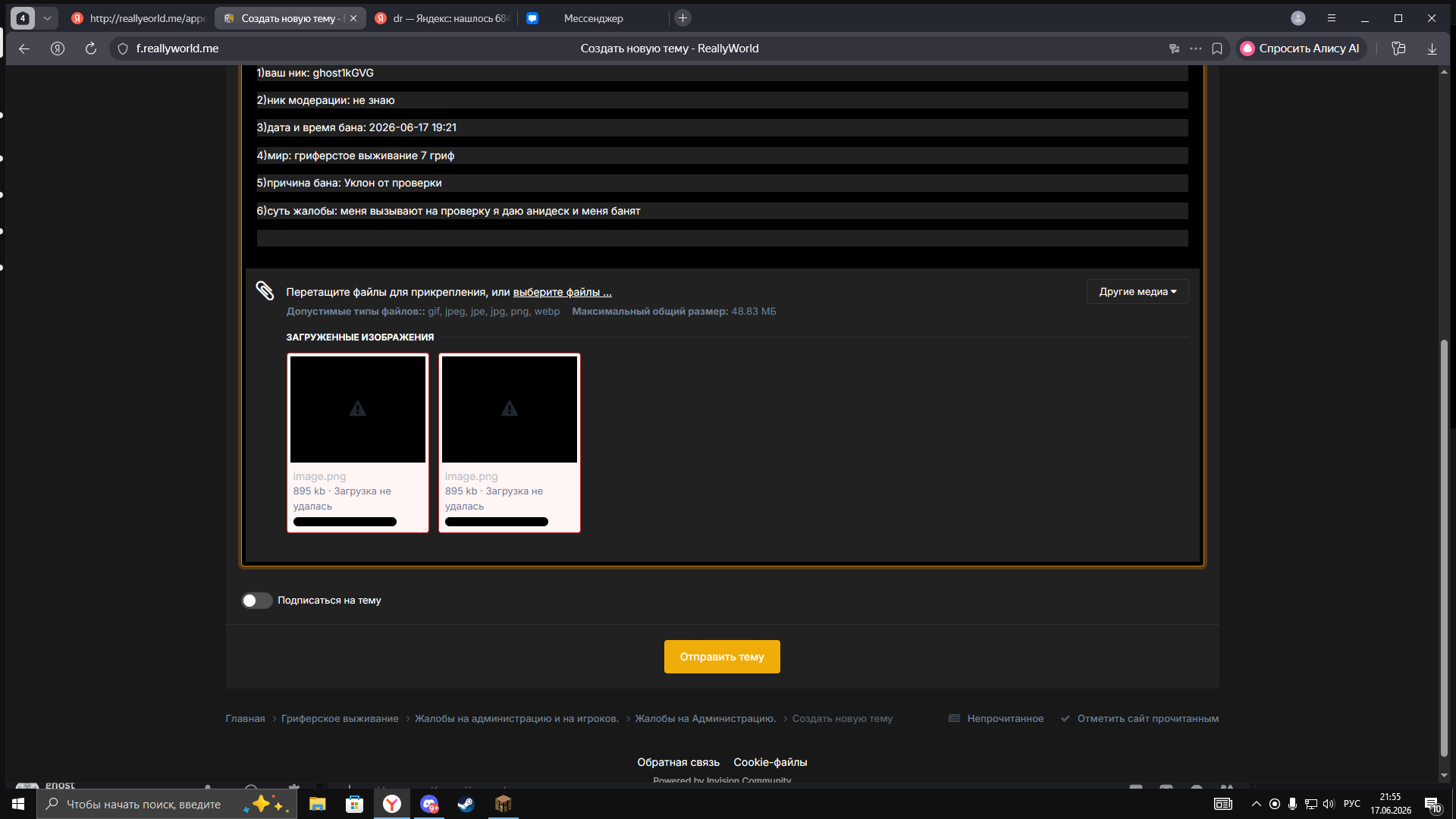The height and width of the screenshot is (819, 1456).
Task: Click the paperclip attachment icon
Action: (x=265, y=291)
